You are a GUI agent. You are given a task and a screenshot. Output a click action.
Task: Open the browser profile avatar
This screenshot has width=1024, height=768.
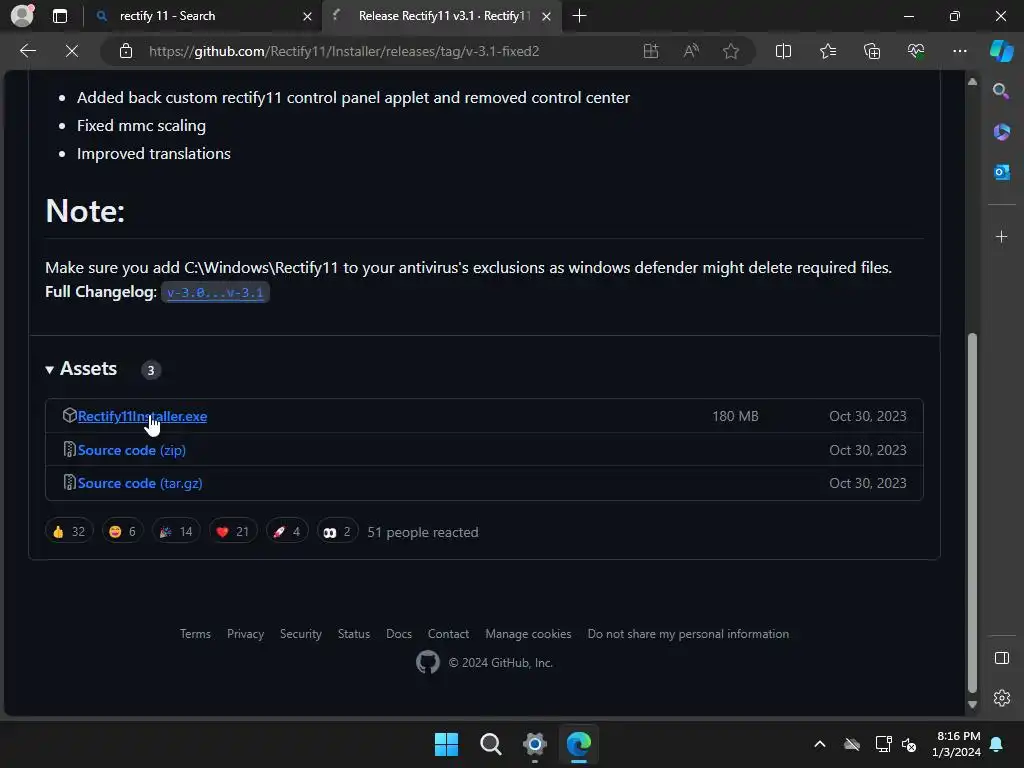click(x=22, y=15)
